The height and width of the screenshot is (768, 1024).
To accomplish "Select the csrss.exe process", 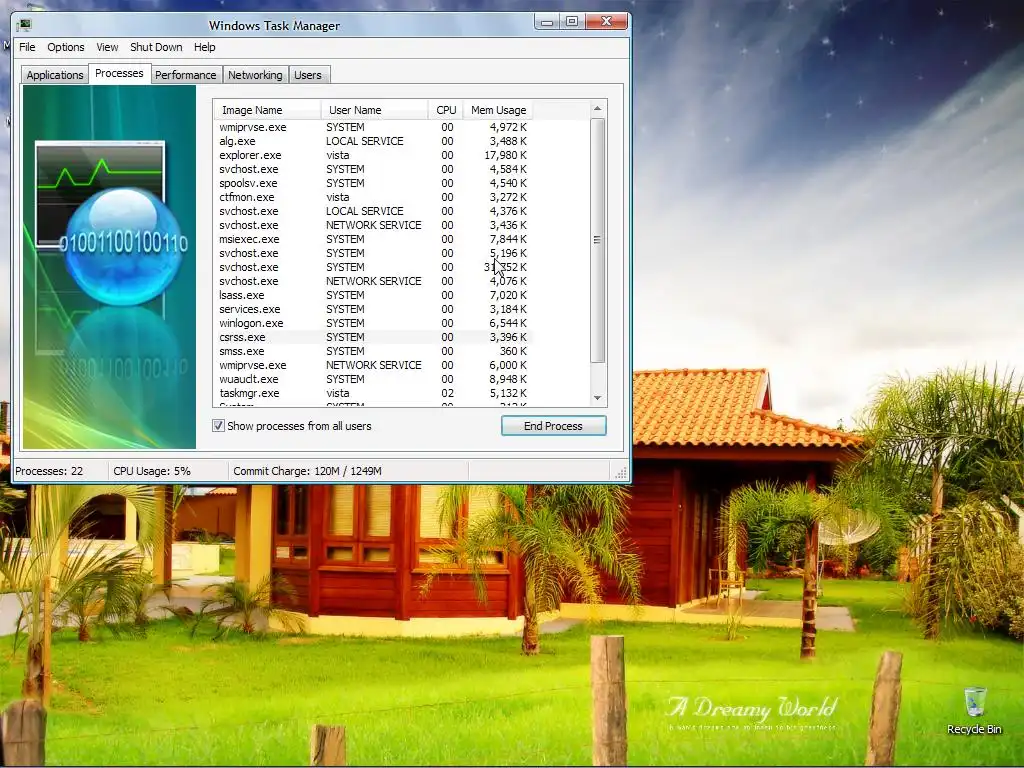I will (373, 338).
